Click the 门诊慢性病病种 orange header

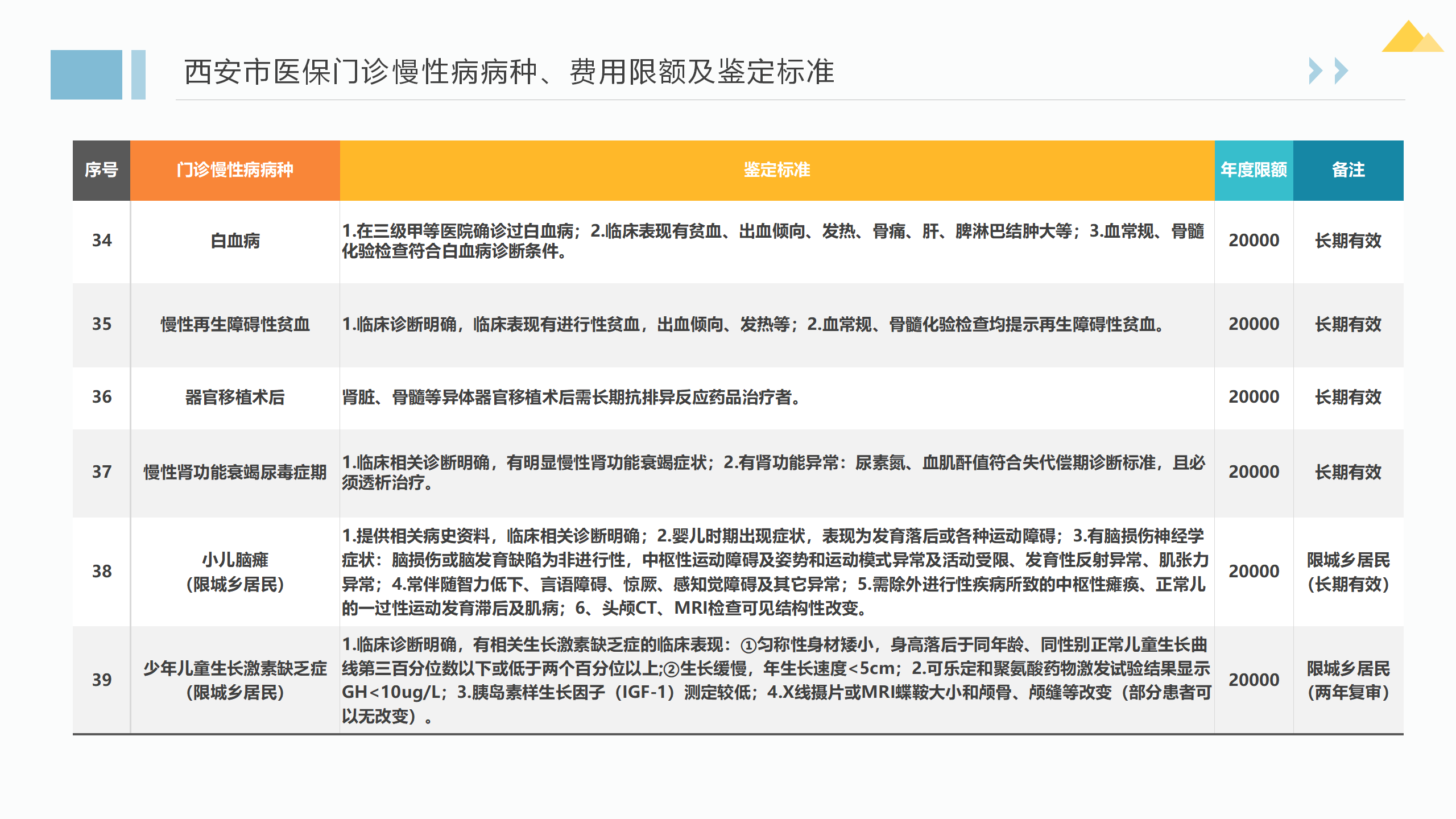[235, 170]
